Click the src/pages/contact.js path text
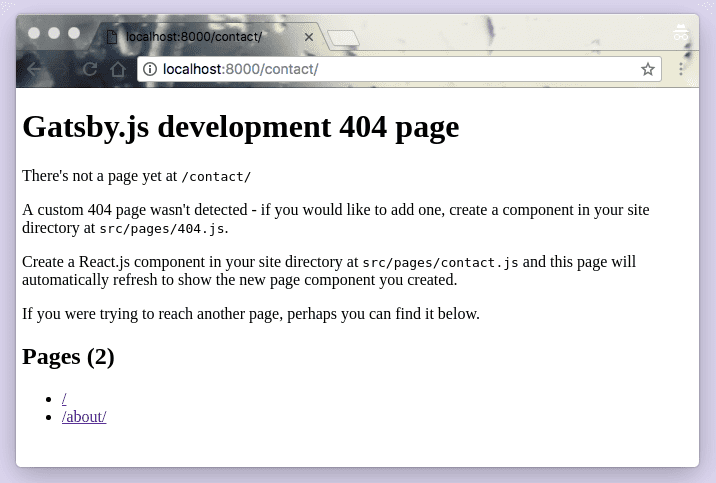This screenshot has width=716, height=483. (440, 262)
